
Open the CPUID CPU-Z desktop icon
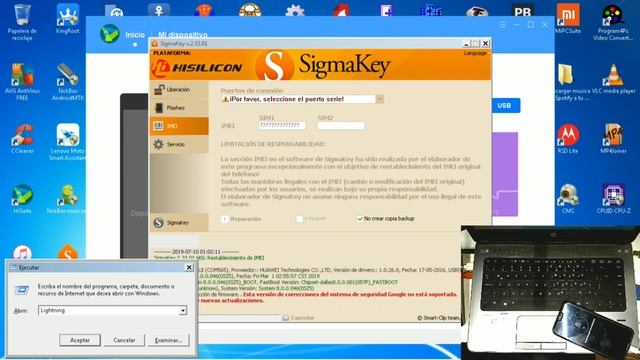[x=613, y=198]
